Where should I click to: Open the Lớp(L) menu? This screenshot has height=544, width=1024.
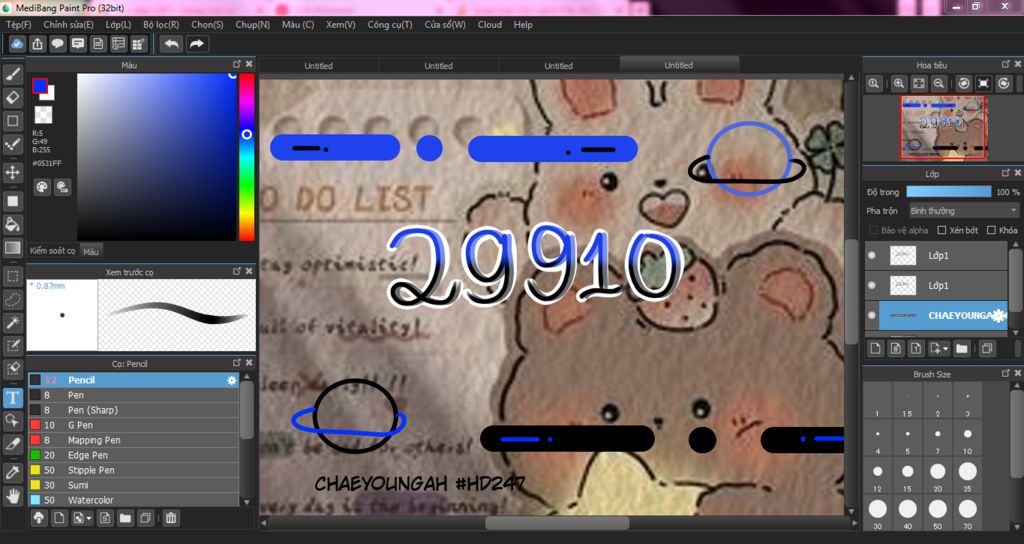pos(118,25)
